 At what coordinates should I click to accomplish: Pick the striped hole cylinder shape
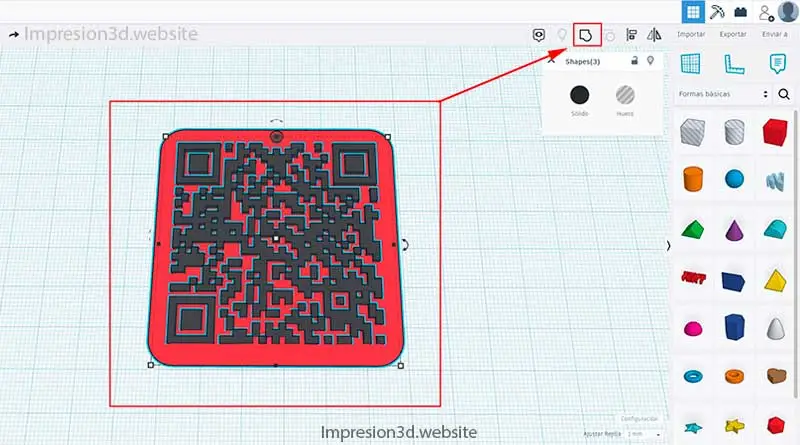(734, 132)
